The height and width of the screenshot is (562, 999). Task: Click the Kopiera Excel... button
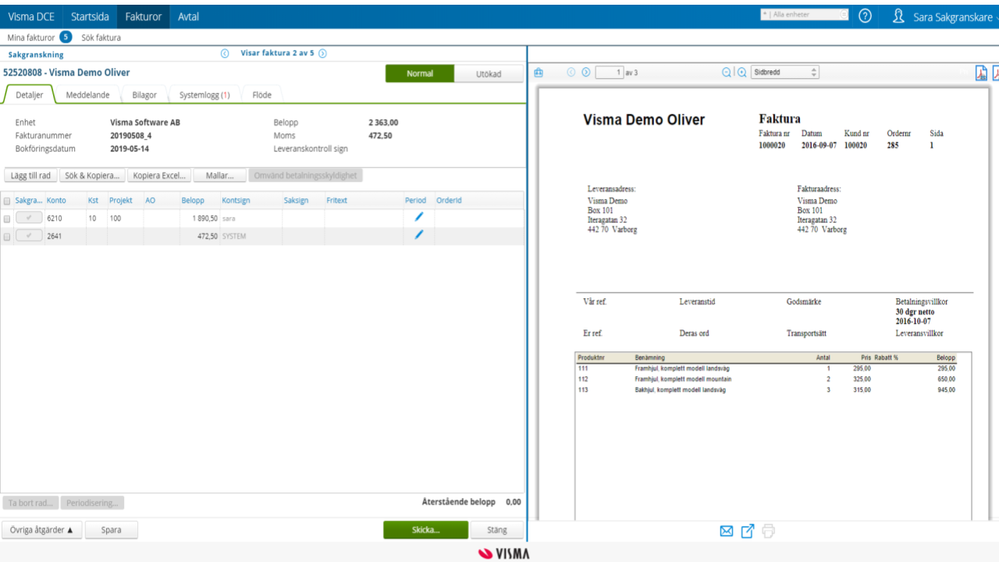(x=159, y=175)
